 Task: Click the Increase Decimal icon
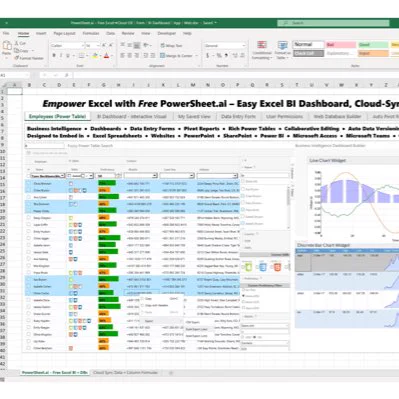[x=234, y=56]
